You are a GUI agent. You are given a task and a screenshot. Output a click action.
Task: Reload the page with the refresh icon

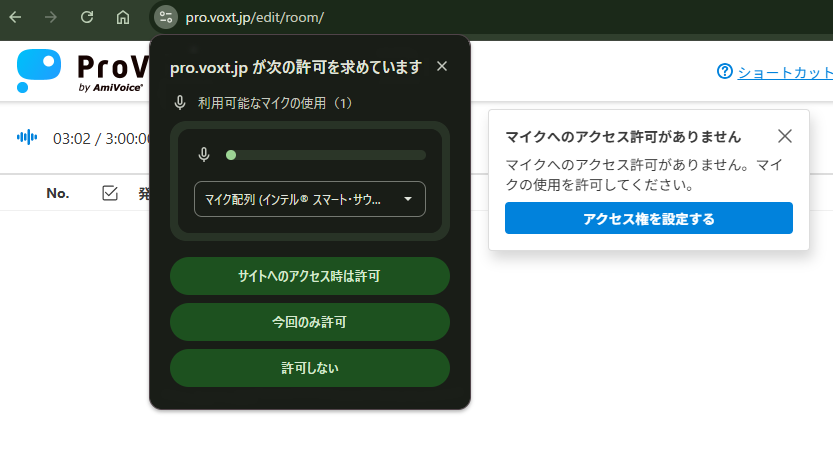[87, 18]
